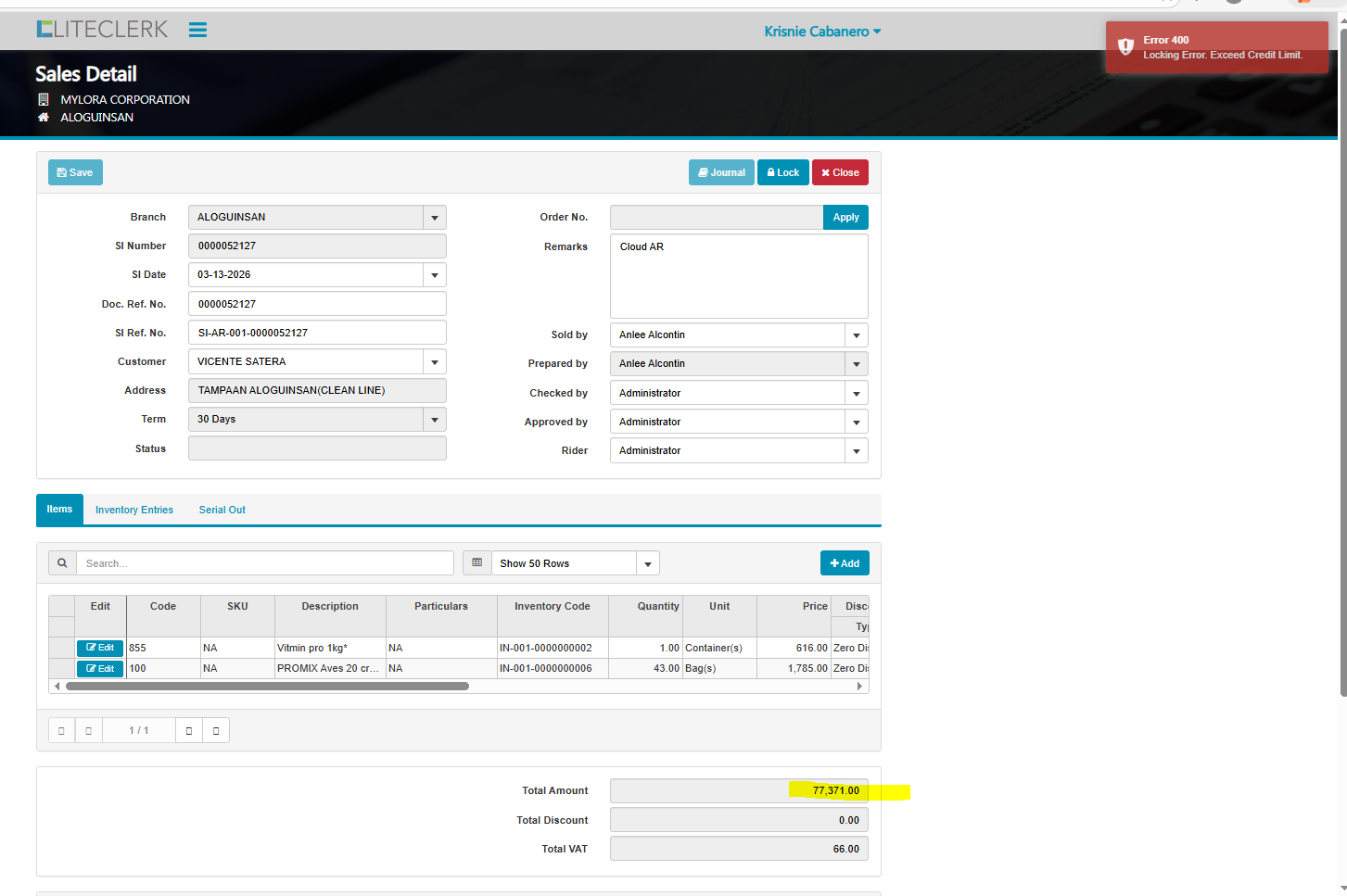Click the Doc. Ref. No. input field
The height and width of the screenshot is (896, 1347).
coord(317,304)
